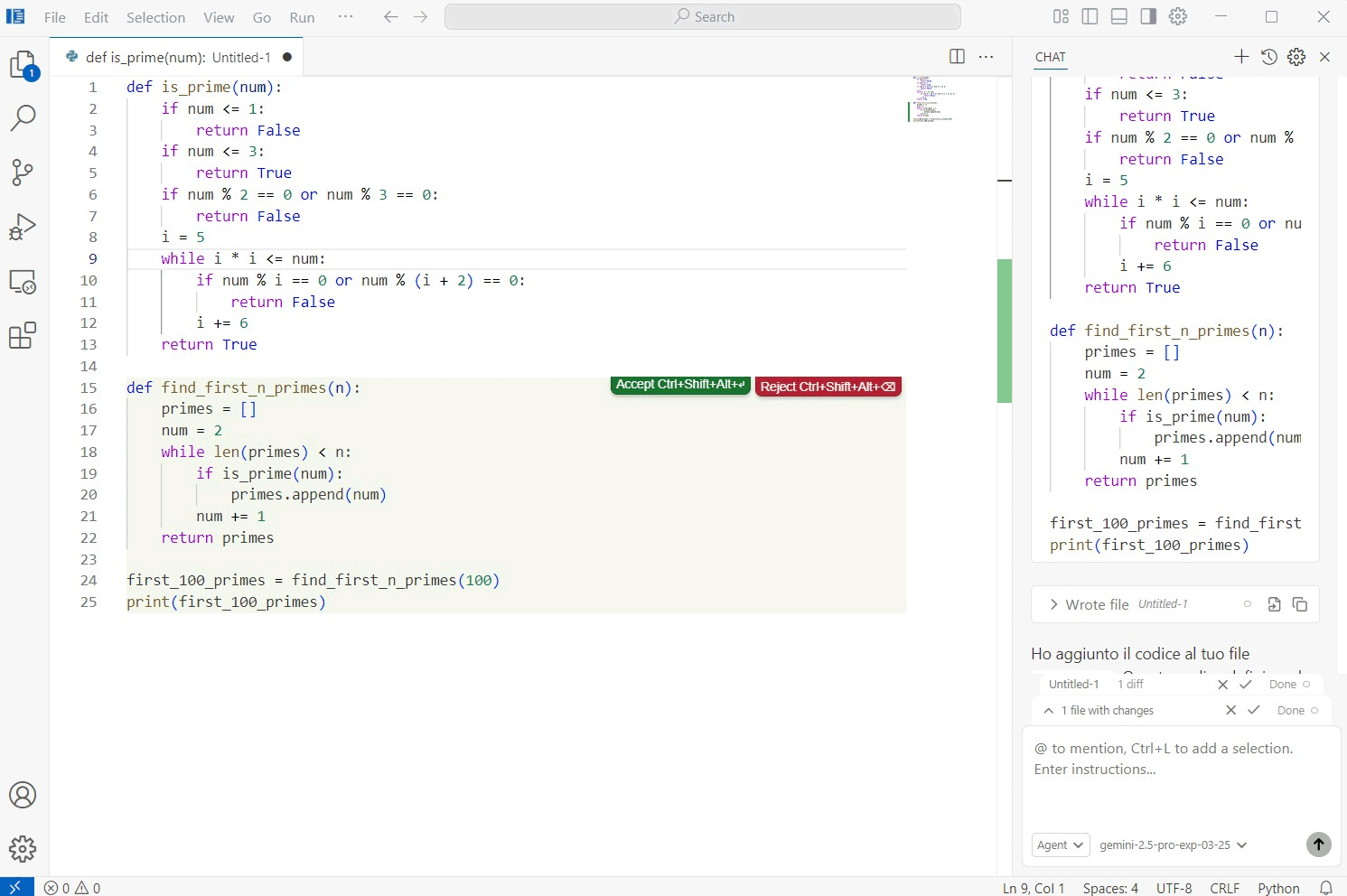The image size is (1347, 896).
Task: Split the editor to the right
Action: pyautogui.click(x=958, y=56)
